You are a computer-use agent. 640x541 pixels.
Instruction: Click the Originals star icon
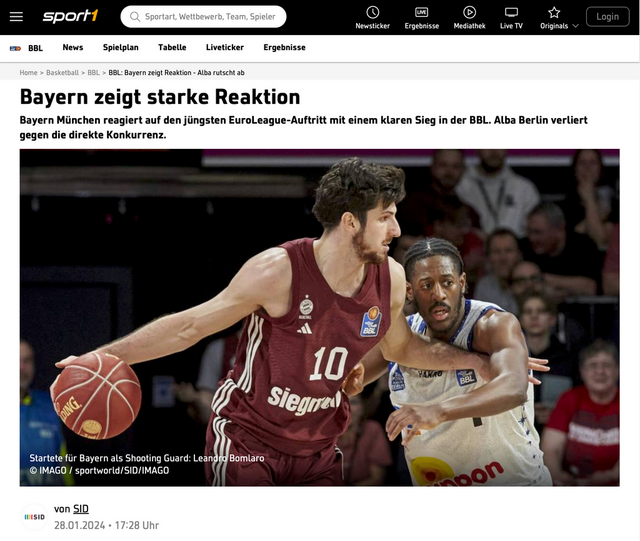(x=554, y=12)
